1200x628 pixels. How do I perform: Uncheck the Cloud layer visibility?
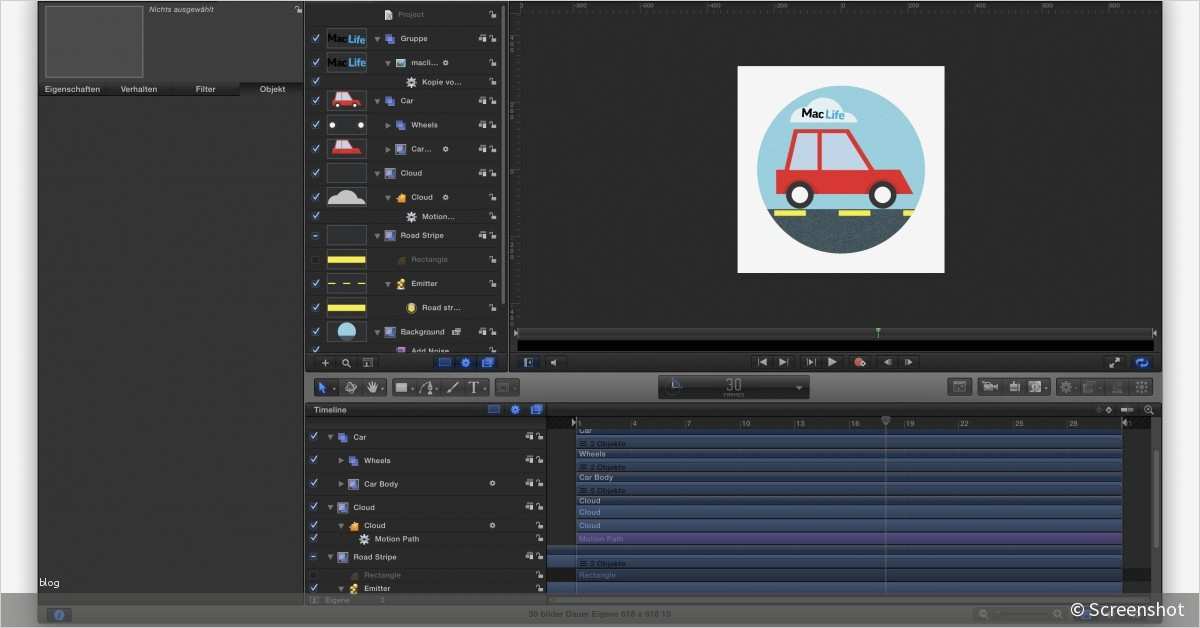point(314,173)
